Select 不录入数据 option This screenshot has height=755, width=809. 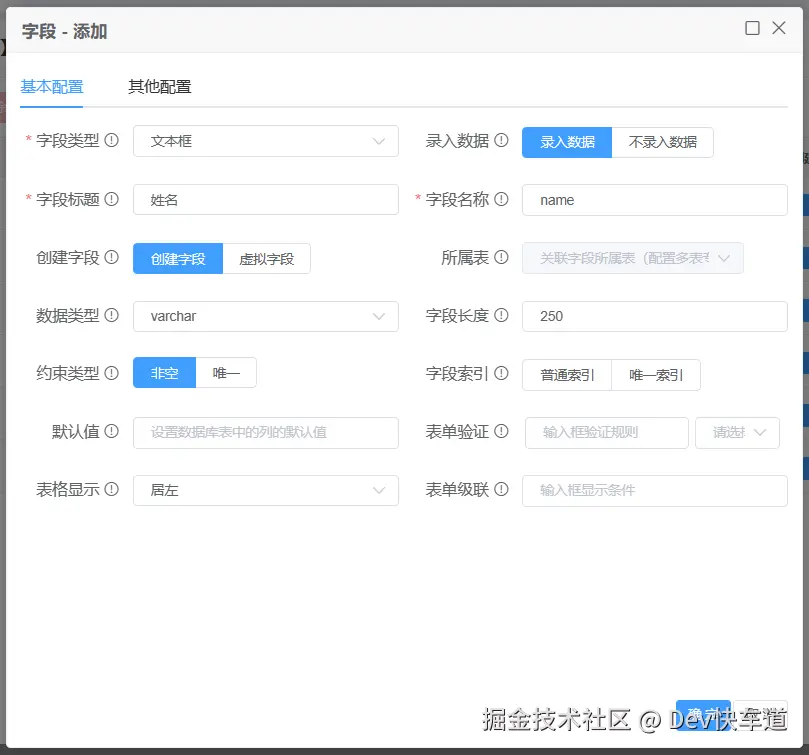tap(662, 142)
